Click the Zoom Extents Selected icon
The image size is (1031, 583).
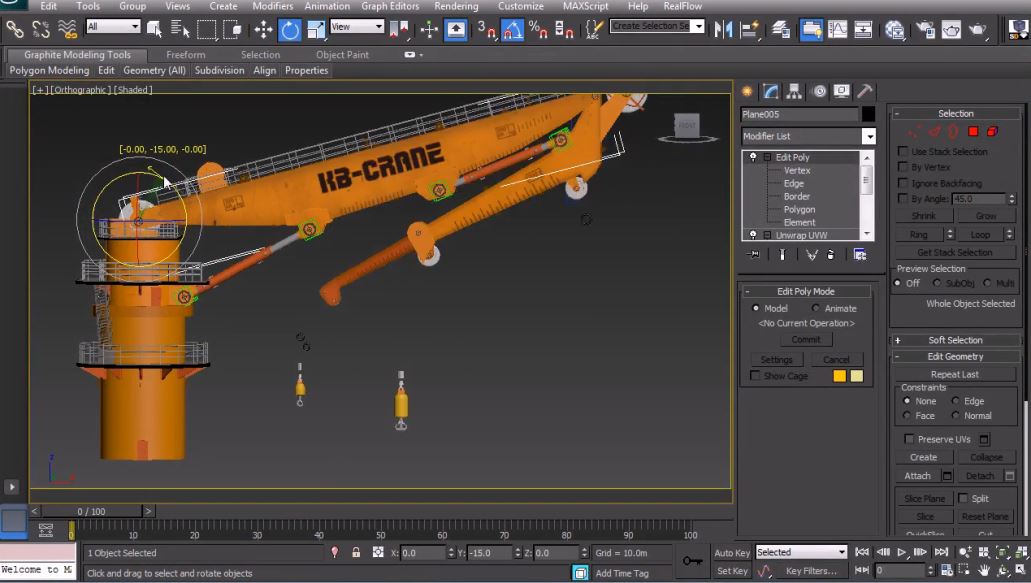(1002, 552)
